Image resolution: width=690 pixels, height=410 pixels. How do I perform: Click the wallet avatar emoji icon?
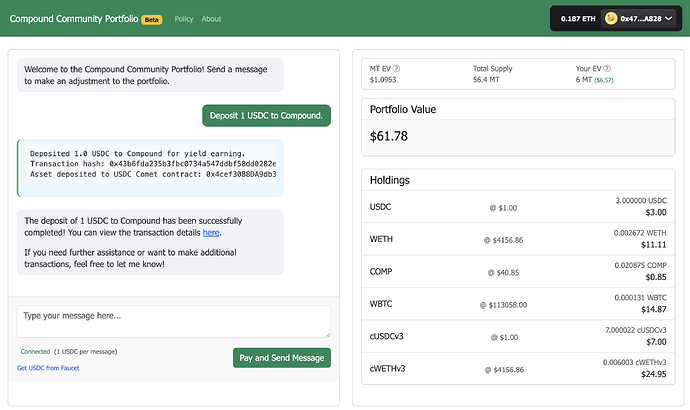click(x=610, y=18)
